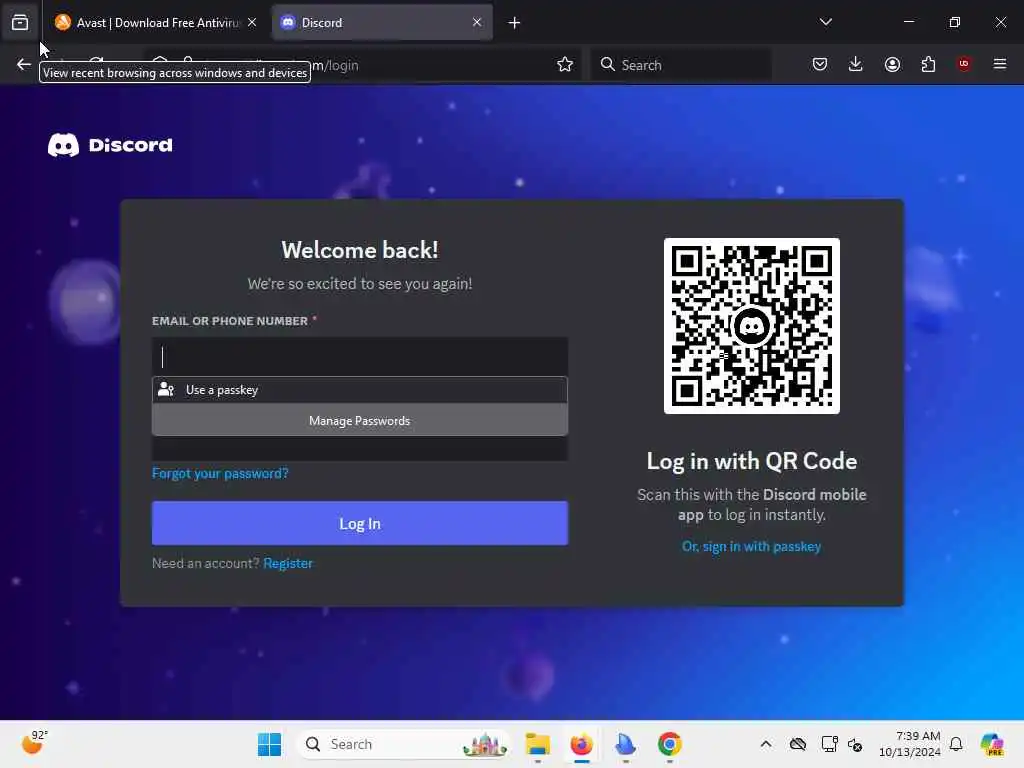Launch File Explorer from the taskbar
Viewport: 1024px width, 768px height.
pyautogui.click(x=537, y=744)
